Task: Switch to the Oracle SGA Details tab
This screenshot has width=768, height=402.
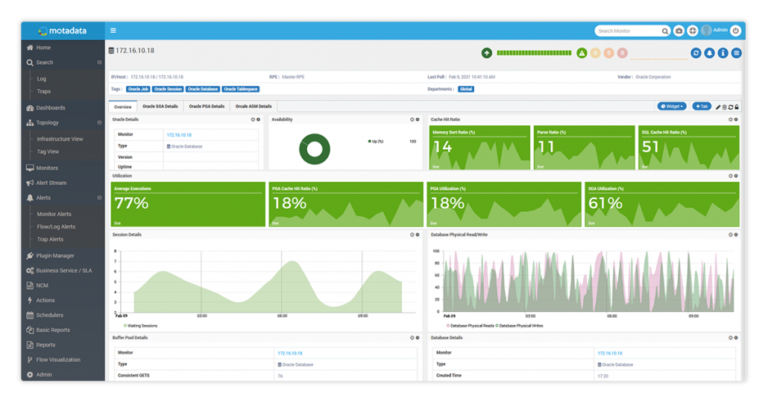Action: (160, 106)
